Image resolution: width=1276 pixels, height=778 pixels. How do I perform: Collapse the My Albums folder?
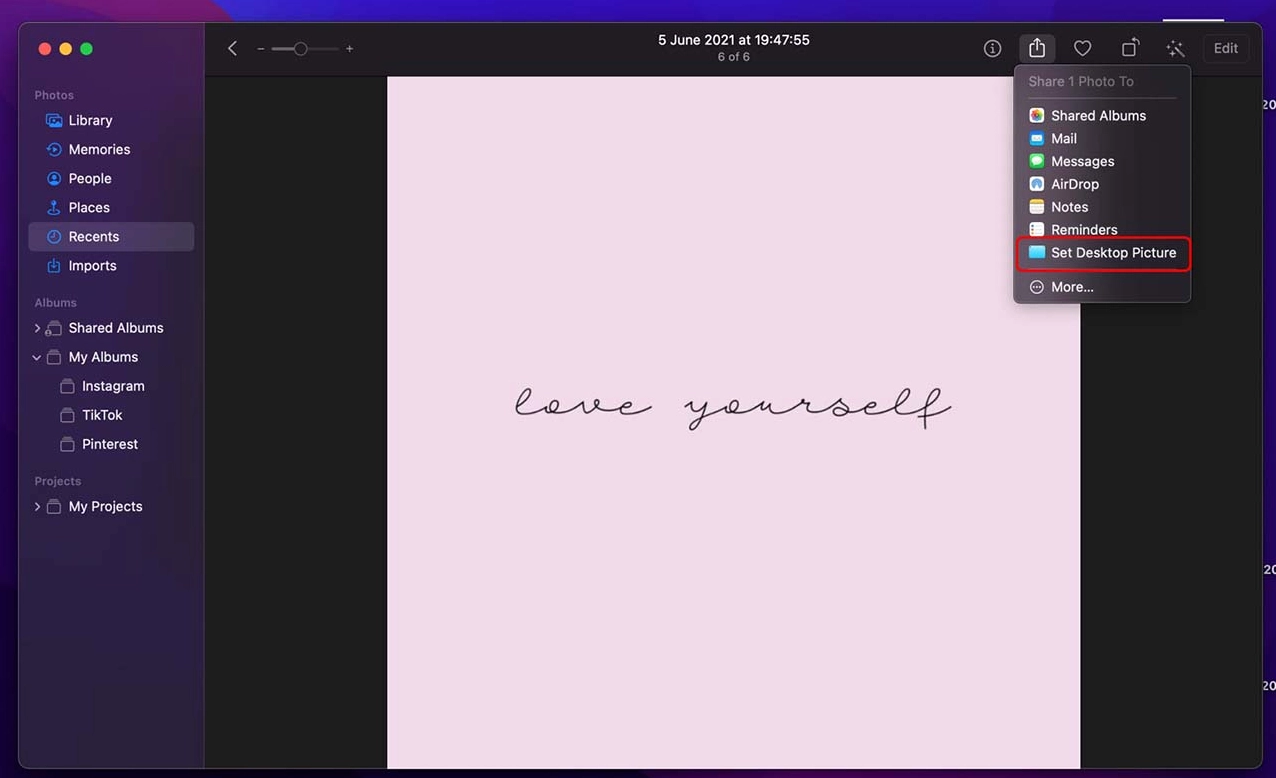tap(37, 357)
